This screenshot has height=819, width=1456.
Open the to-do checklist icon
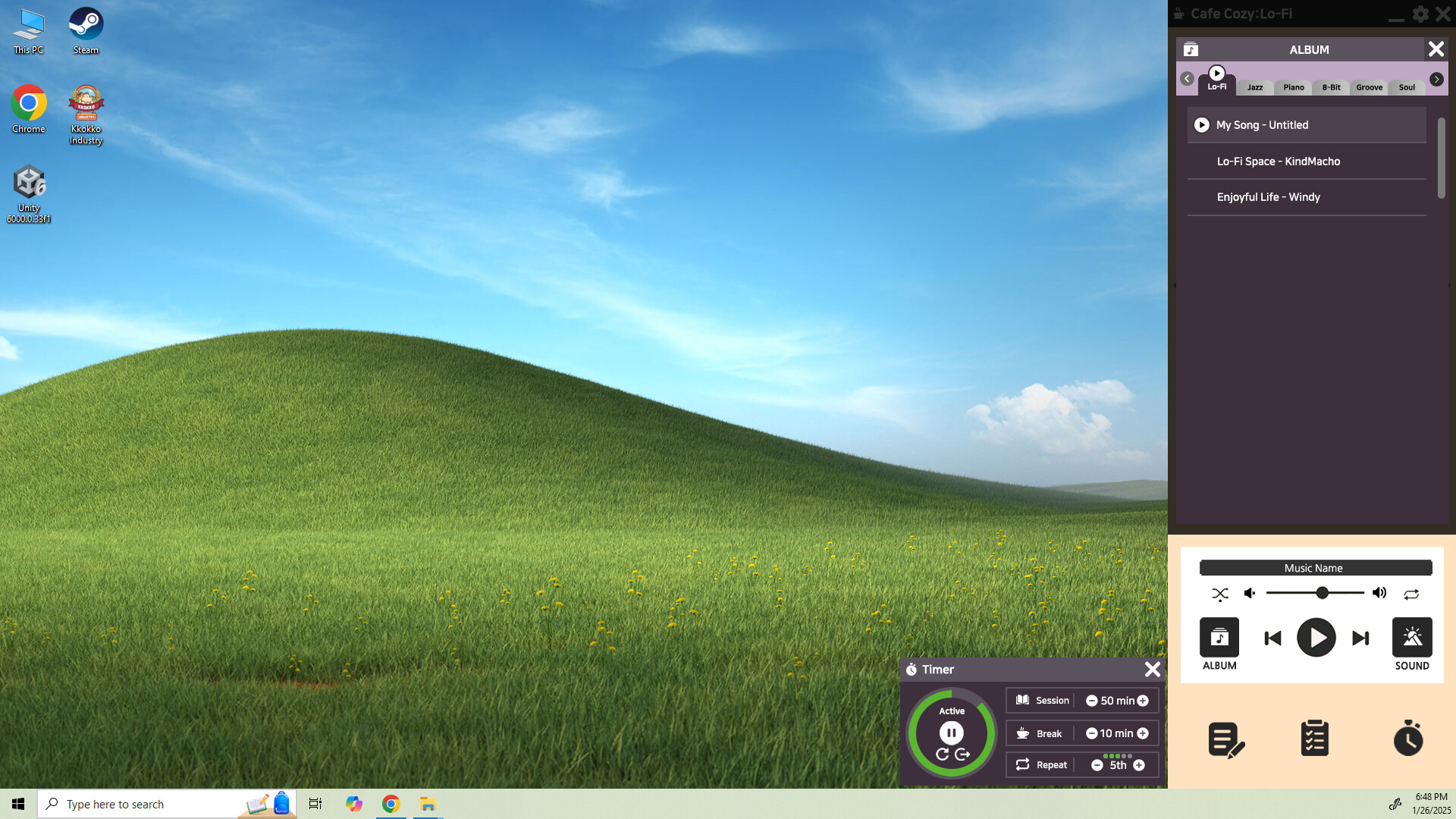click(x=1315, y=738)
